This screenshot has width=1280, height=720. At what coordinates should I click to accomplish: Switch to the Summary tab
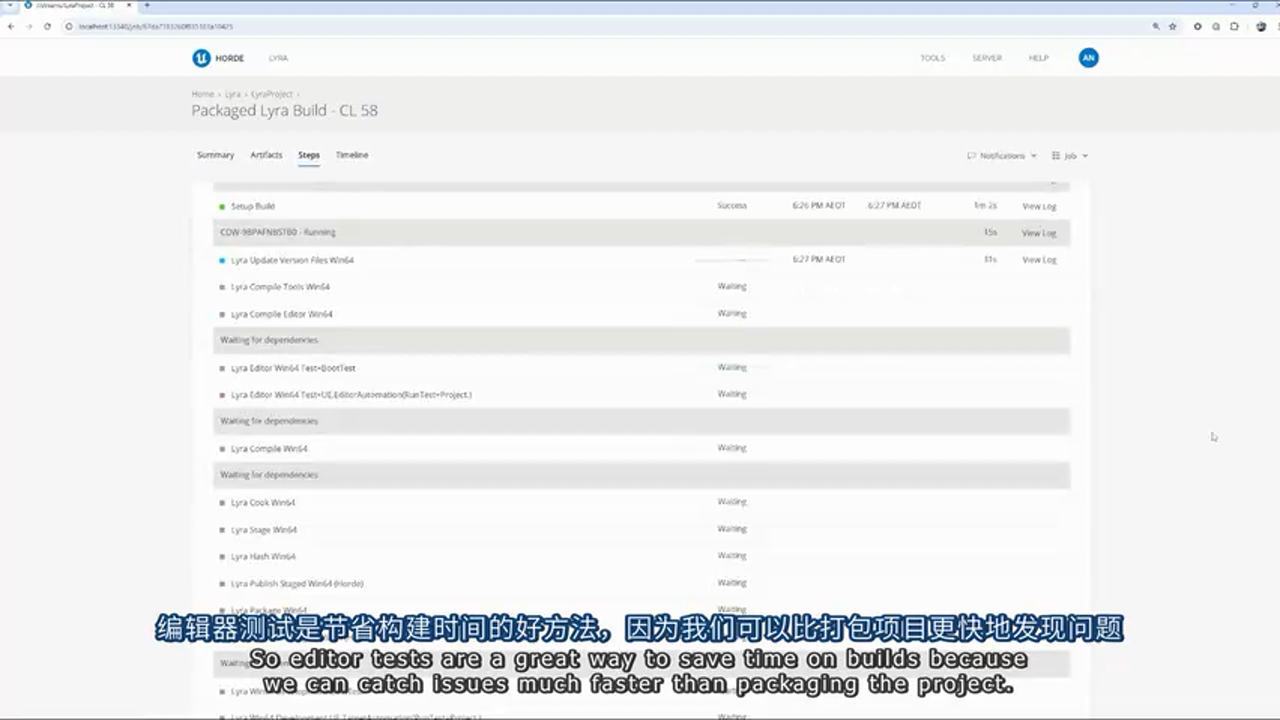(x=215, y=155)
